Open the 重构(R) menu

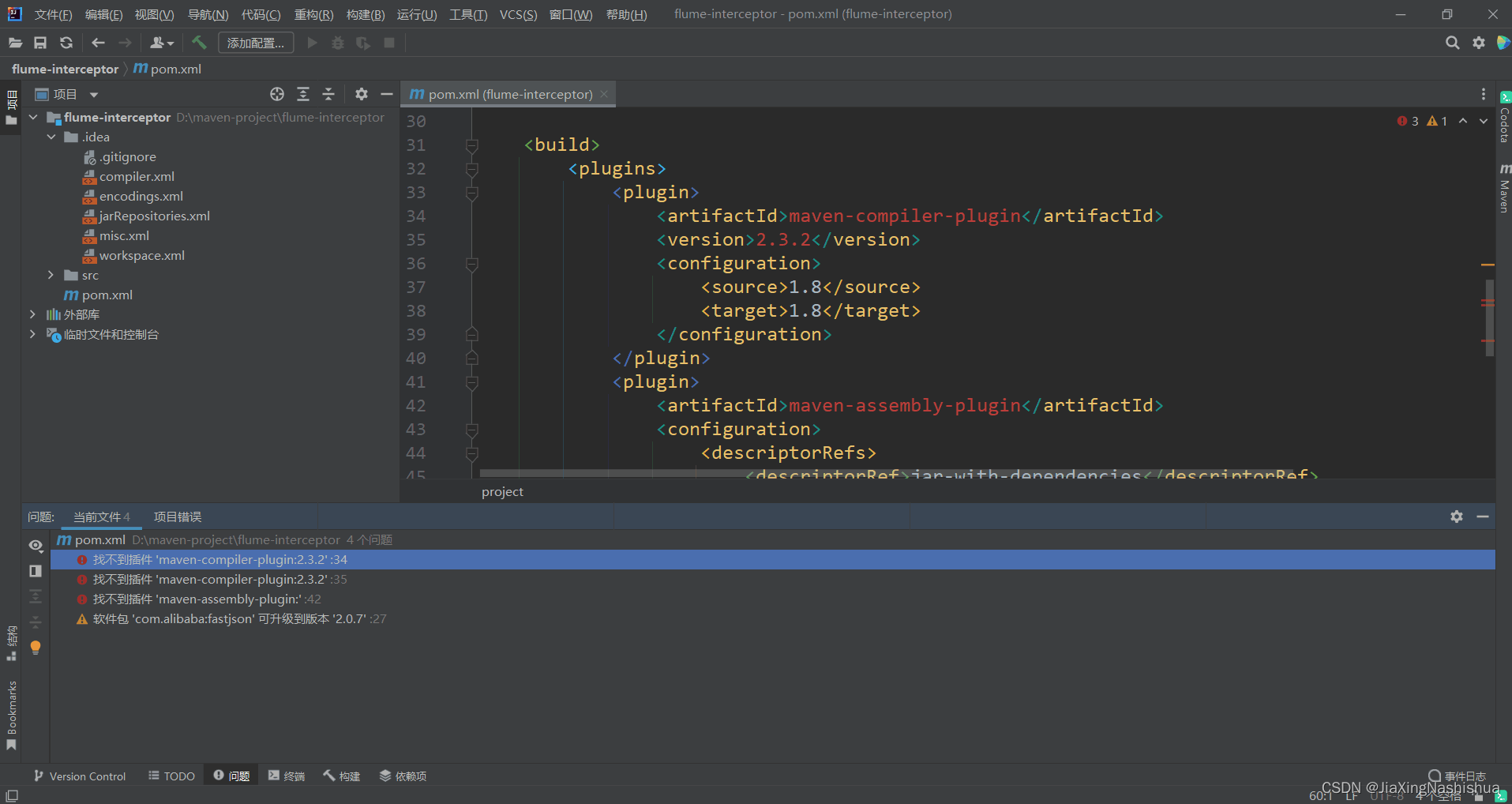[x=313, y=14]
